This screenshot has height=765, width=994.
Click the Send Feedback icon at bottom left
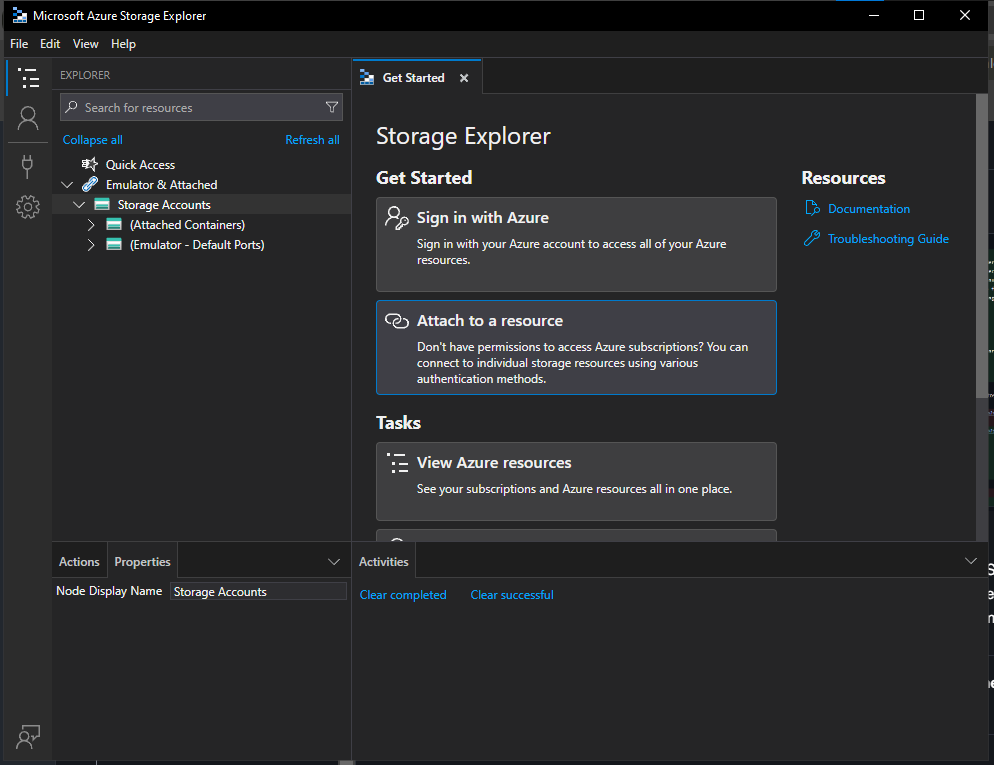(28, 737)
